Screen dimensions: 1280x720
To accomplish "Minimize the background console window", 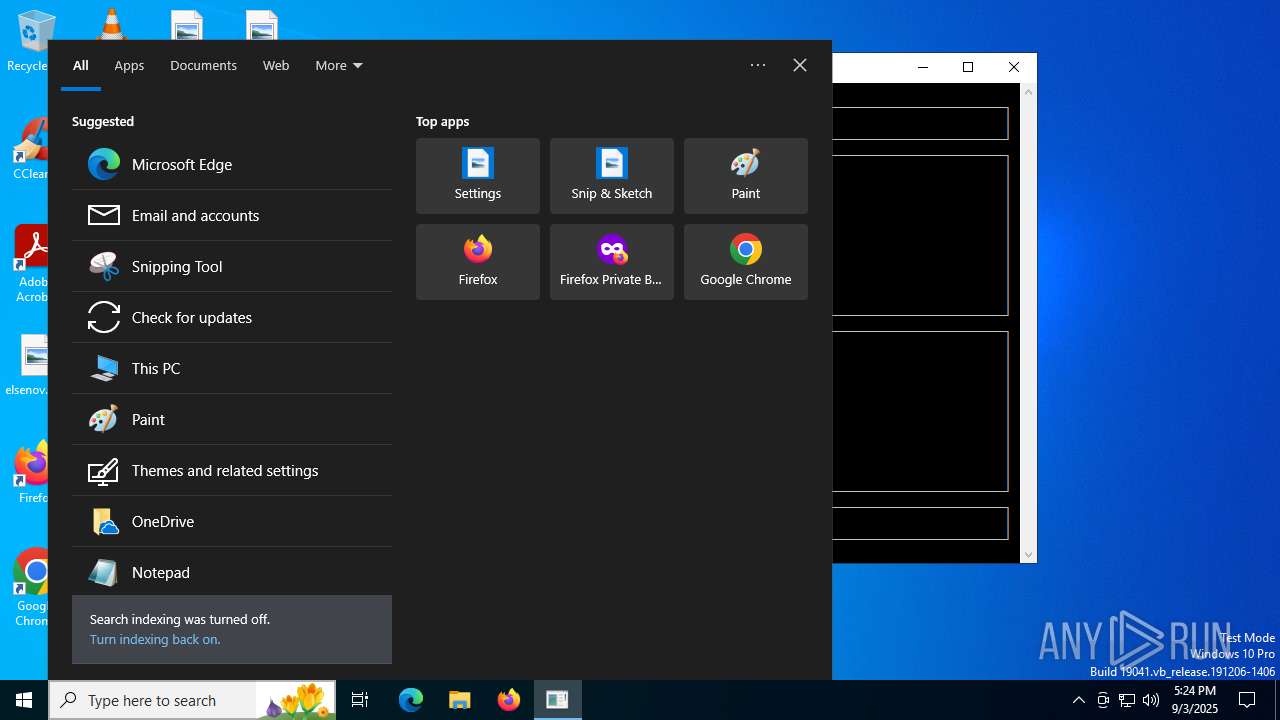I will point(923,67).
